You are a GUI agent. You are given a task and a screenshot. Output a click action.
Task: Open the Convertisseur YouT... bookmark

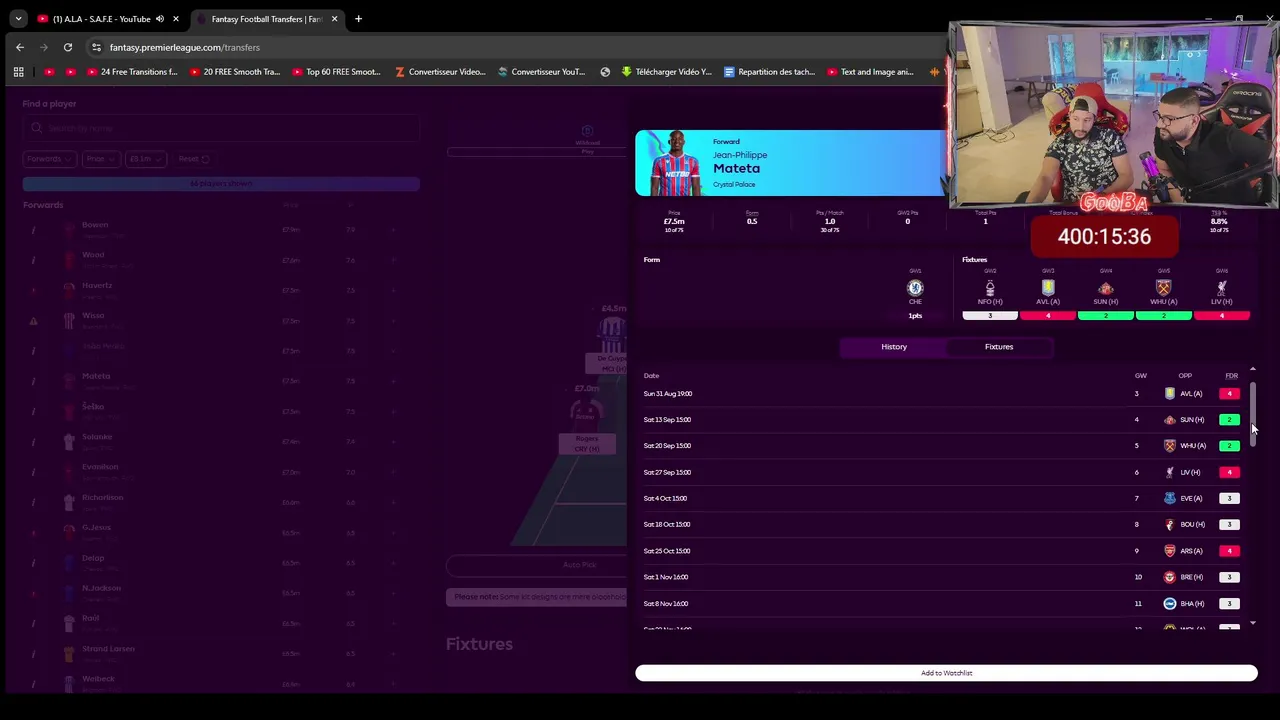(x=541, y=72)
